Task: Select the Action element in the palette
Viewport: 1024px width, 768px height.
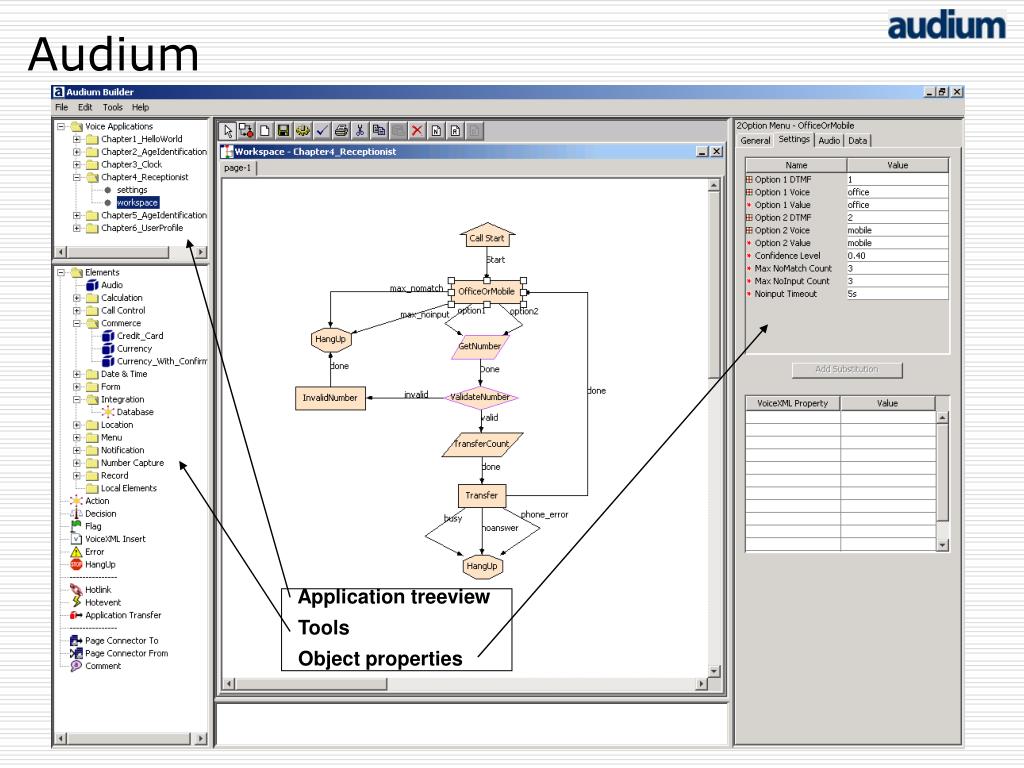Action: [x=89, y=501]
